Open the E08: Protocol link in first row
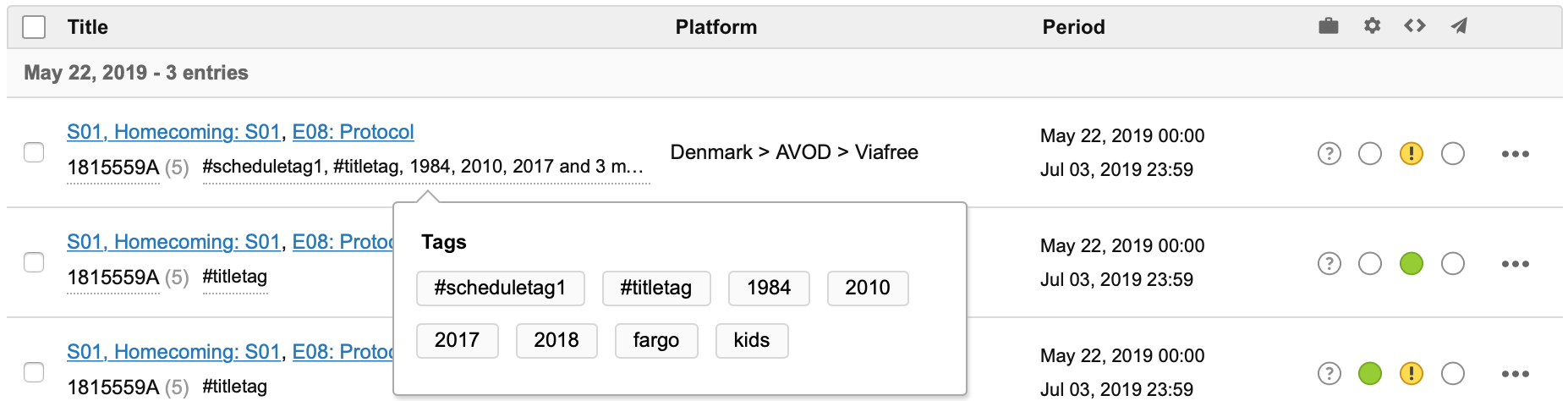 (353, 132)
